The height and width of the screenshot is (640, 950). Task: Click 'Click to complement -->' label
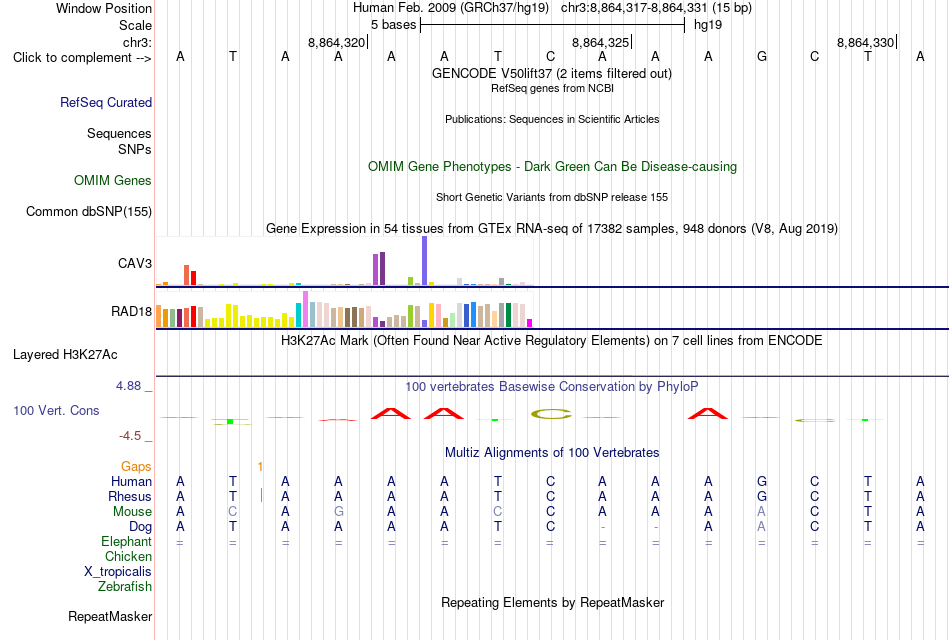pyautogui.click(x=82, y=58)
